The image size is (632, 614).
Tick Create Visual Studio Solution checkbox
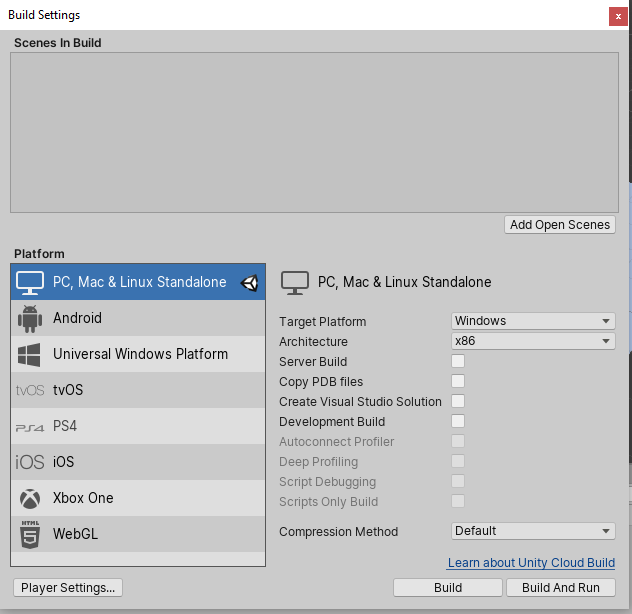tap(458, 401)
